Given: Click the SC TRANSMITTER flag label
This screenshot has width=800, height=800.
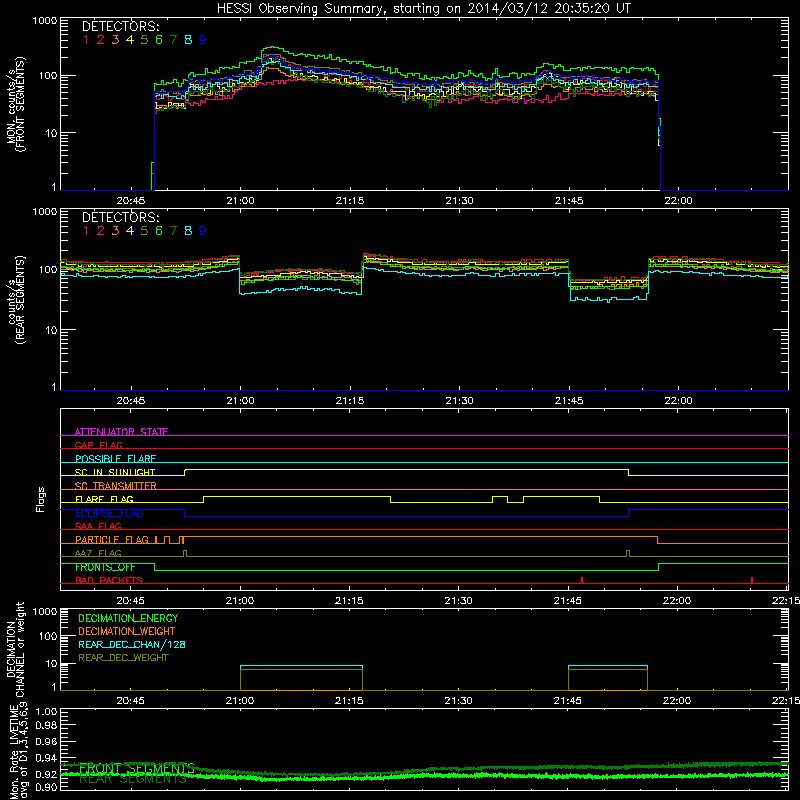Looking at the screenshot, I should tap(115, 486).
